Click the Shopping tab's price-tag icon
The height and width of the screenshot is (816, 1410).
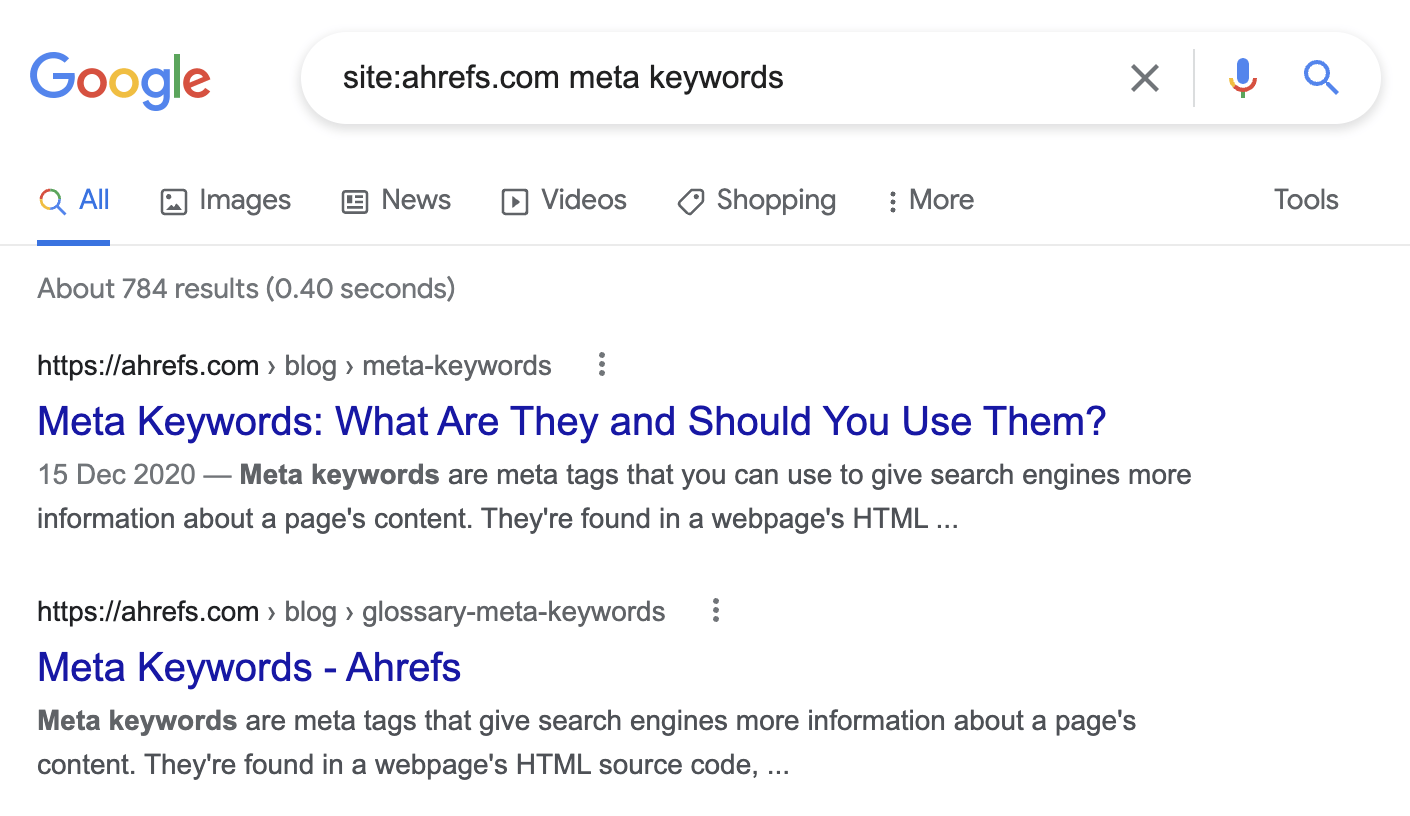689,201
